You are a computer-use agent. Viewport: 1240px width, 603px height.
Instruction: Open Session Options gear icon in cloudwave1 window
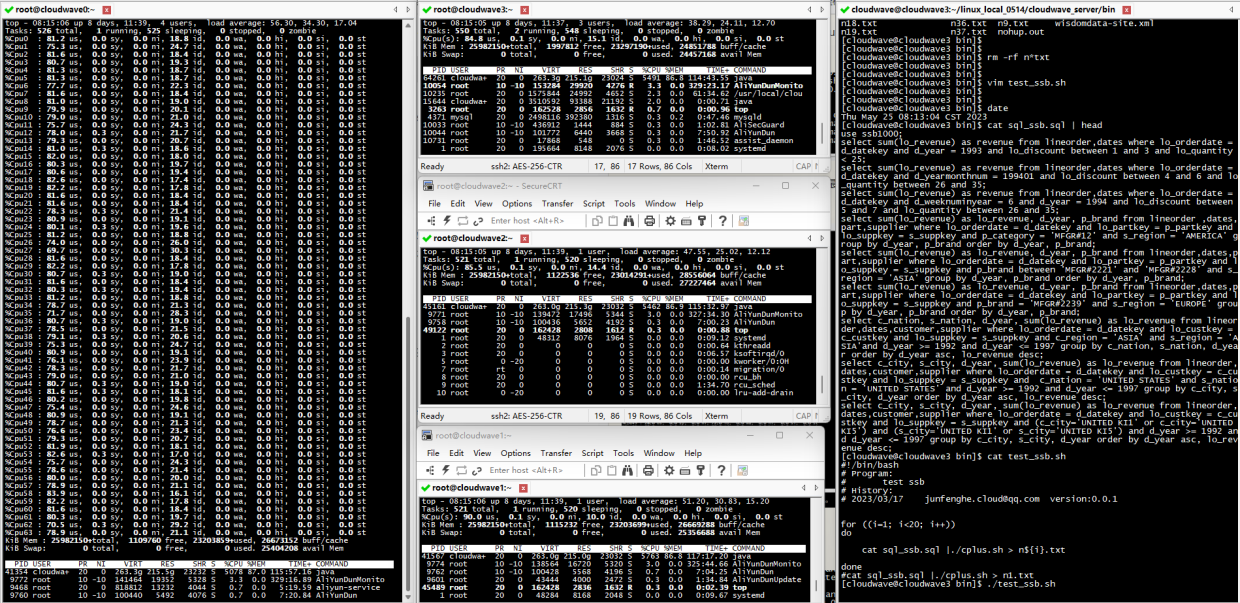click(669, 470)
